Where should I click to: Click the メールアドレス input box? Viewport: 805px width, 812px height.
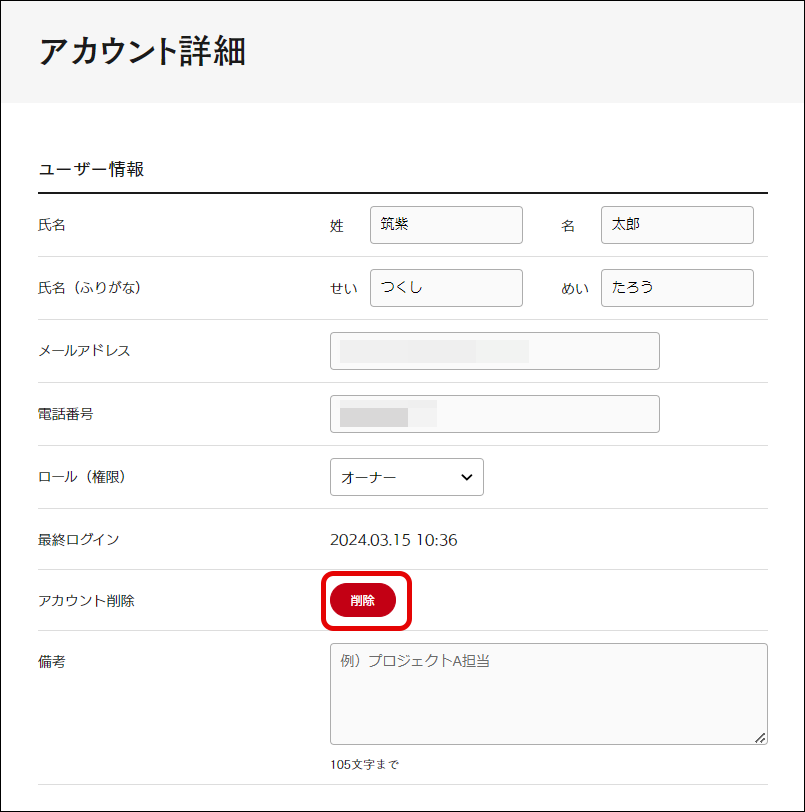[494, 351]
